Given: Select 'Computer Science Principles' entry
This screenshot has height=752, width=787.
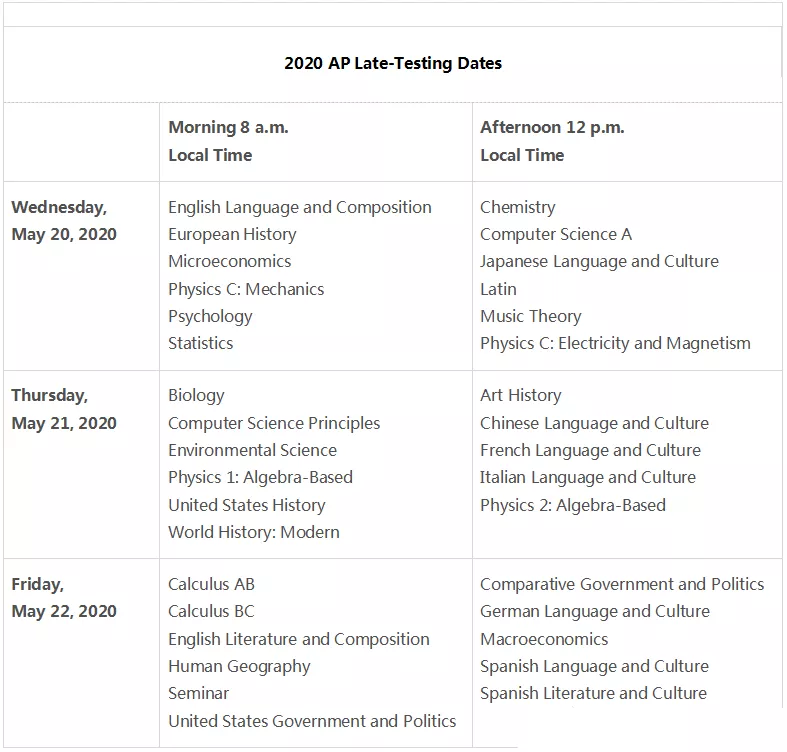Looking at the screenshot, I should [x=274, y=424].
